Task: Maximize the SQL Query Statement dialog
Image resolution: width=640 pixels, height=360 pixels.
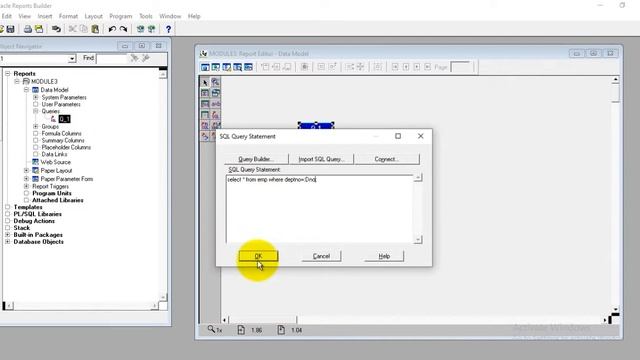Action: pyautogui.click(x=398, y=136)
